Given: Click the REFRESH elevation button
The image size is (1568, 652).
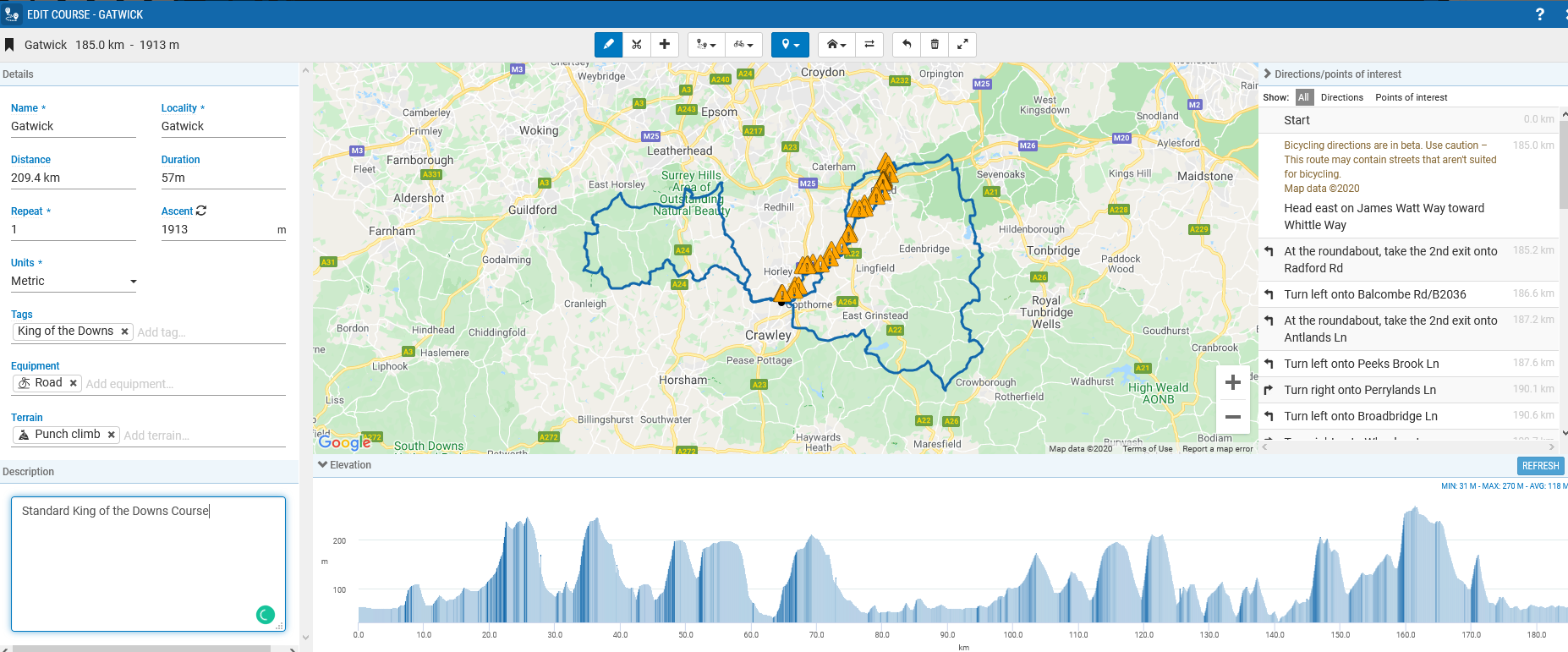Looking at the screenshot, I should (1540, 466).
